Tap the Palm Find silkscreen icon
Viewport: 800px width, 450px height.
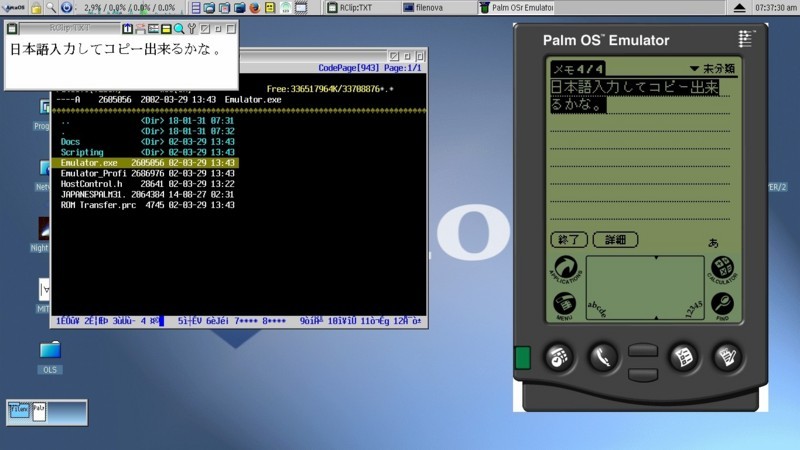coord(722,306)
